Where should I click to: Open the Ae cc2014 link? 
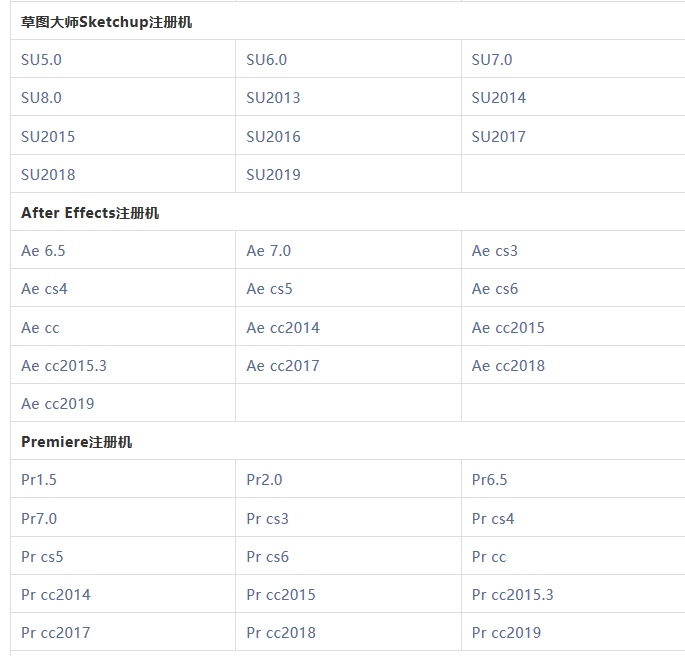pyautogui.click(x=283, y=328)
